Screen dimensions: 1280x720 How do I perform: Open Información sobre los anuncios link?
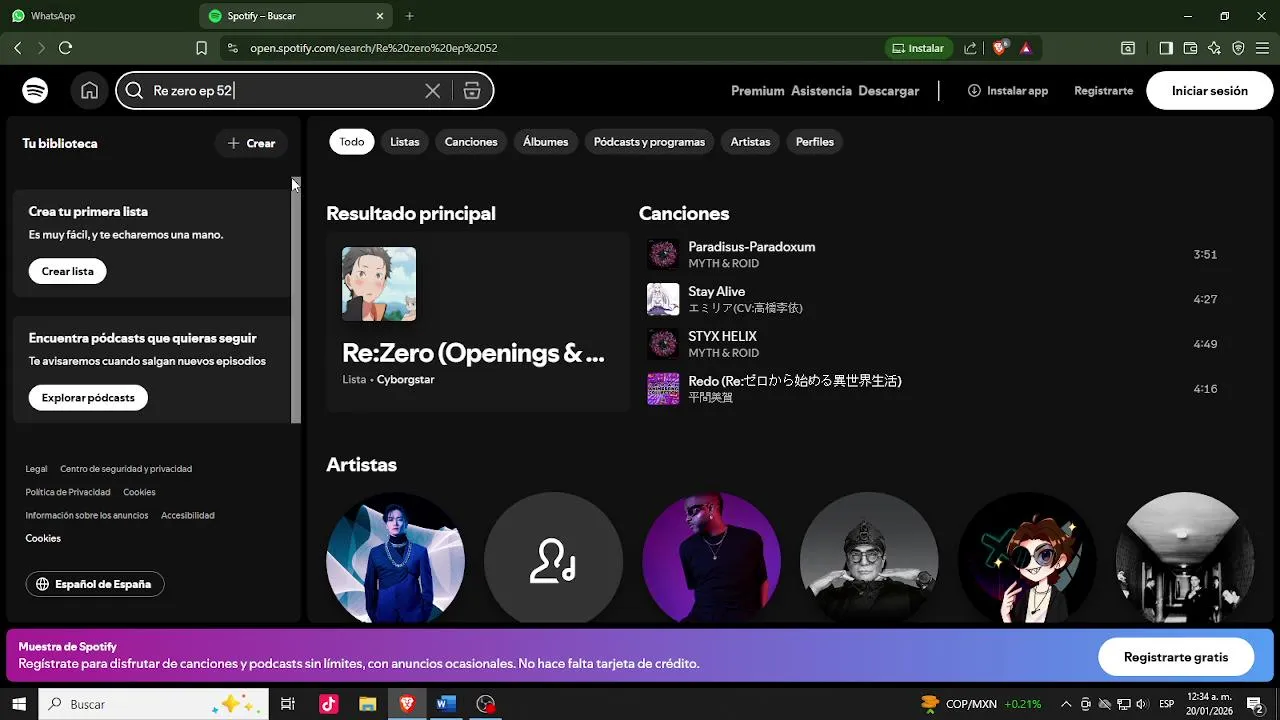[87, 515]
